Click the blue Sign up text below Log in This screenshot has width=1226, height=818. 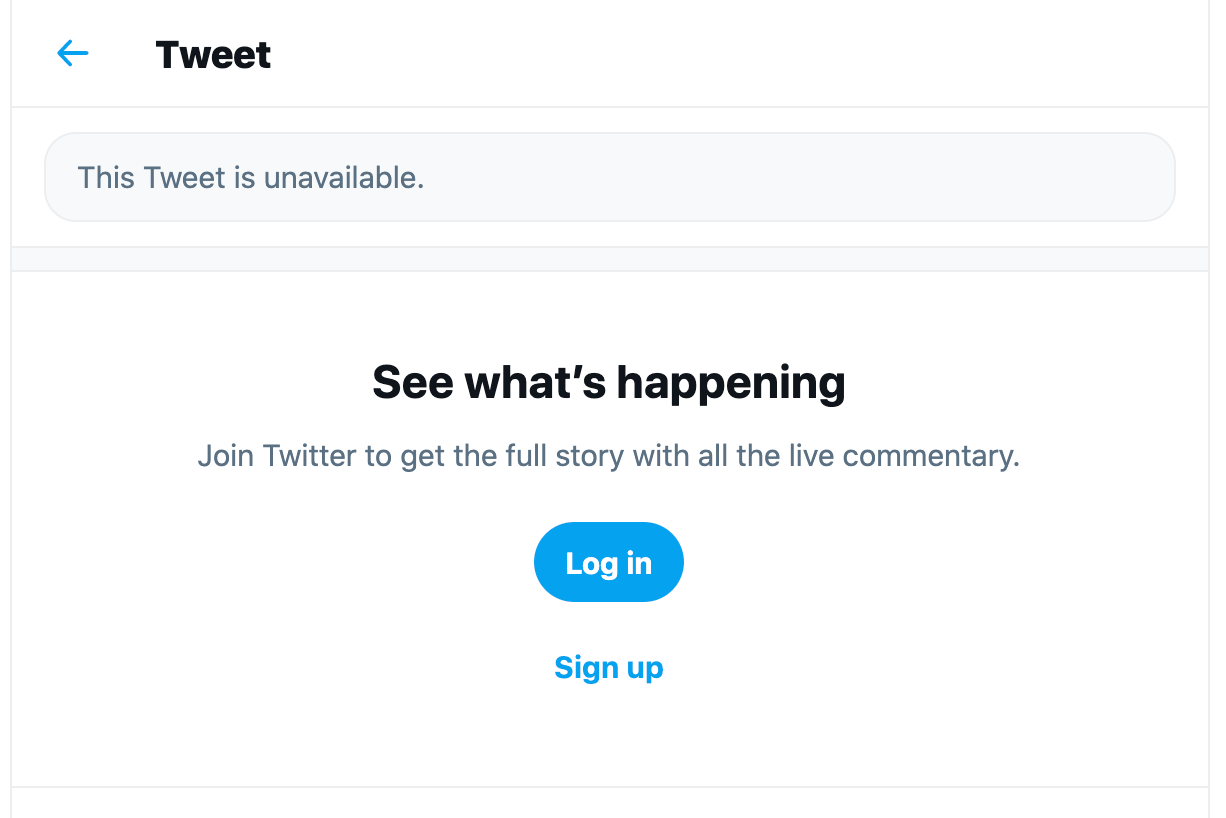pyautogui.click(x=608, y=667)
